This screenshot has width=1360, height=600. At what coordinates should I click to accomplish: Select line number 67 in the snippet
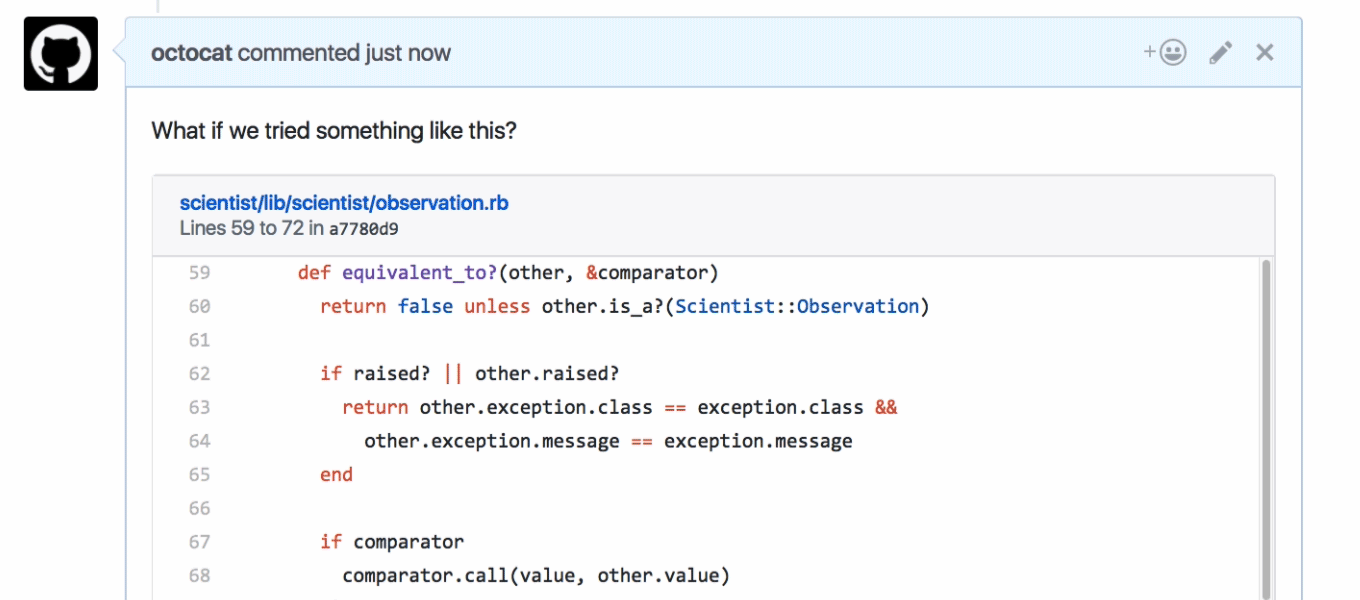[199, 542]
